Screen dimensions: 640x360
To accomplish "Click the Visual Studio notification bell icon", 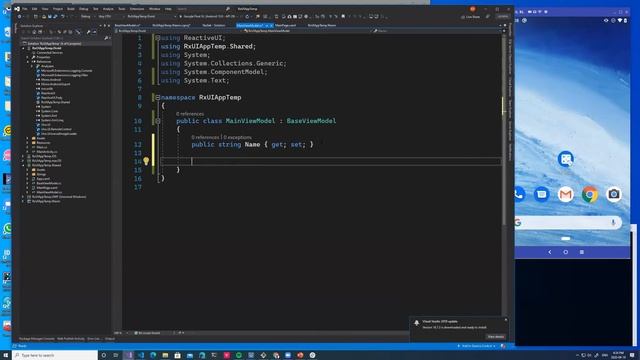I will click(x=416, y=323).
